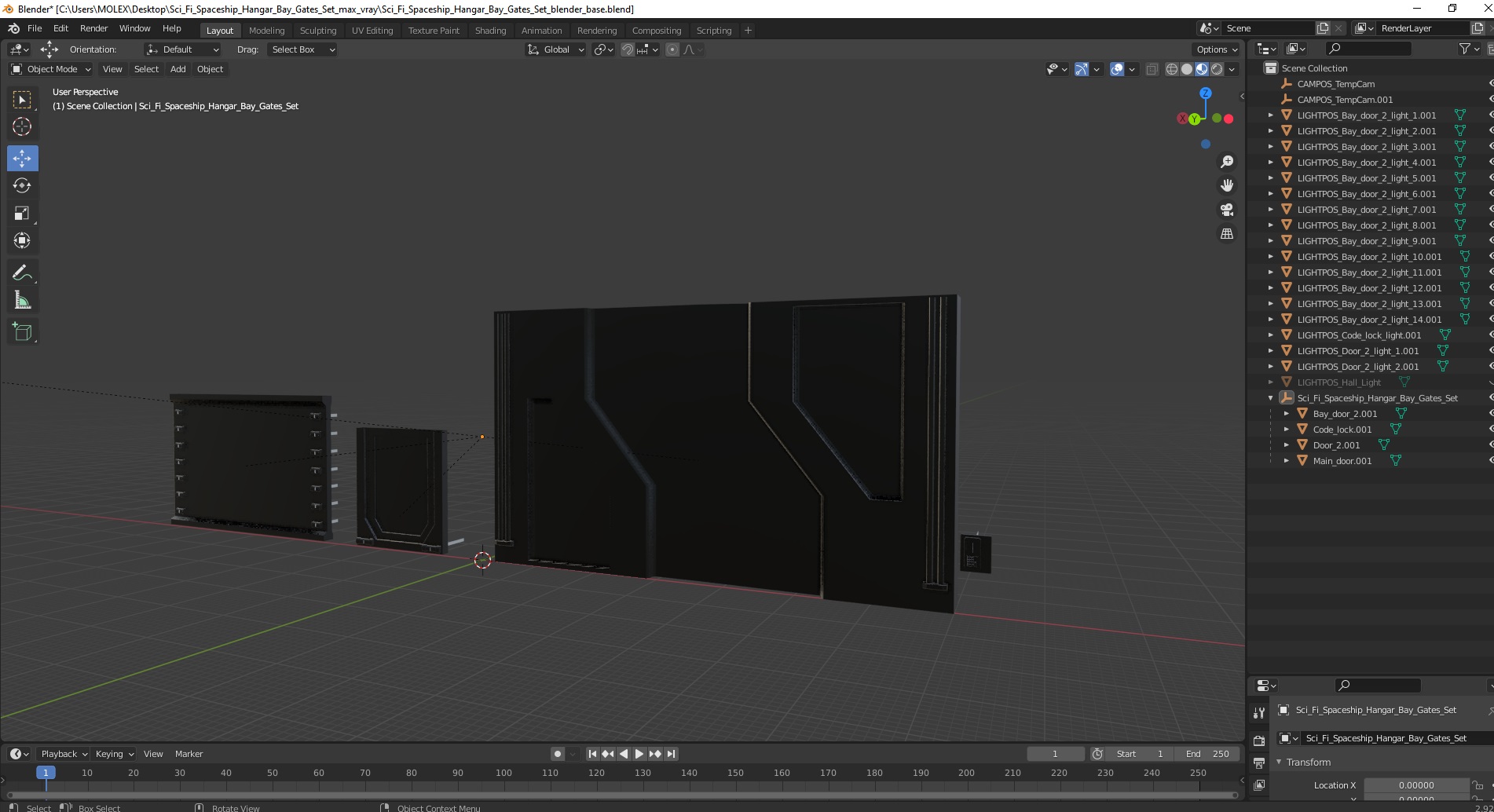
Task: Pick the Measure ruler tool
Action: 22,300
